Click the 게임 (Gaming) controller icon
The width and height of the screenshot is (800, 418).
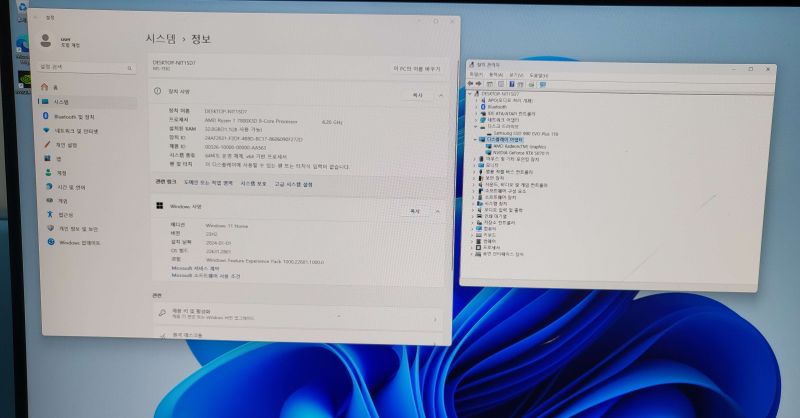[x=49, y=201]
